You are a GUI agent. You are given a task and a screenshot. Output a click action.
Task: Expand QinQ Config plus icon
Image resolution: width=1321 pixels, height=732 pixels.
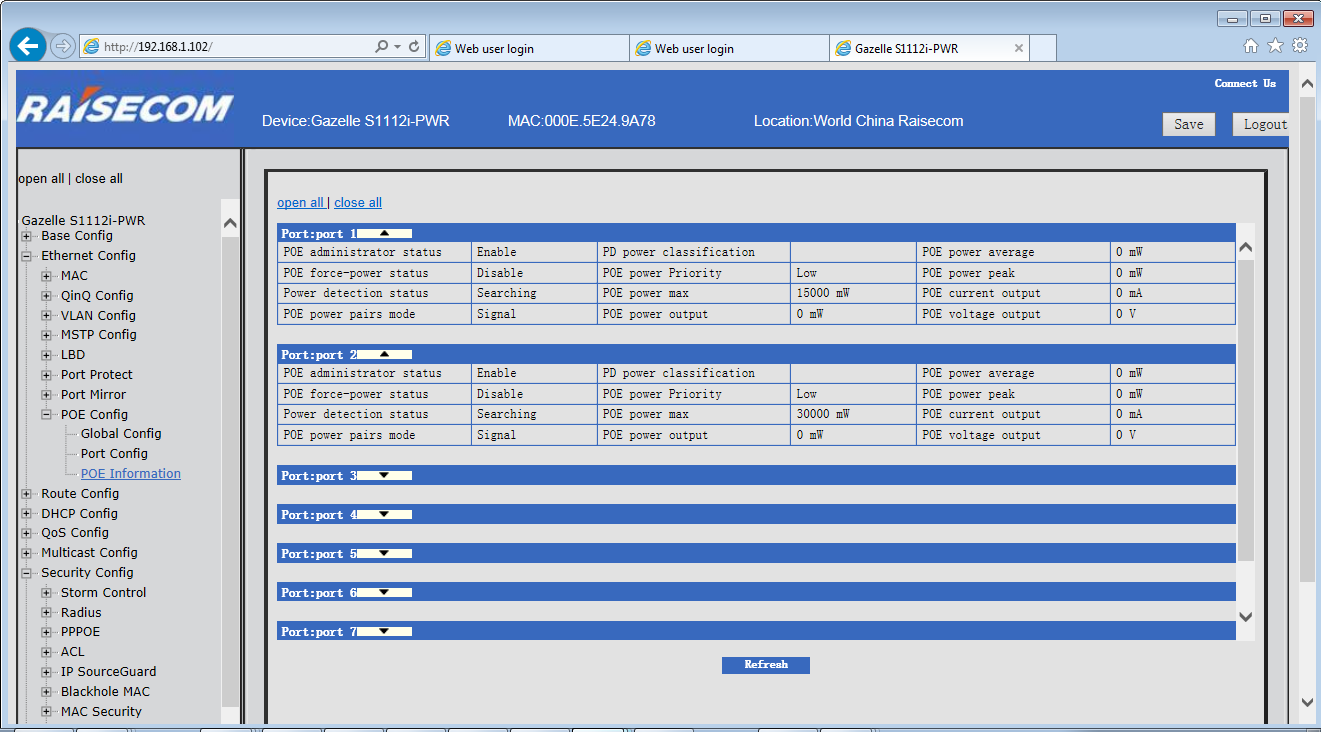tap(47, 296)
